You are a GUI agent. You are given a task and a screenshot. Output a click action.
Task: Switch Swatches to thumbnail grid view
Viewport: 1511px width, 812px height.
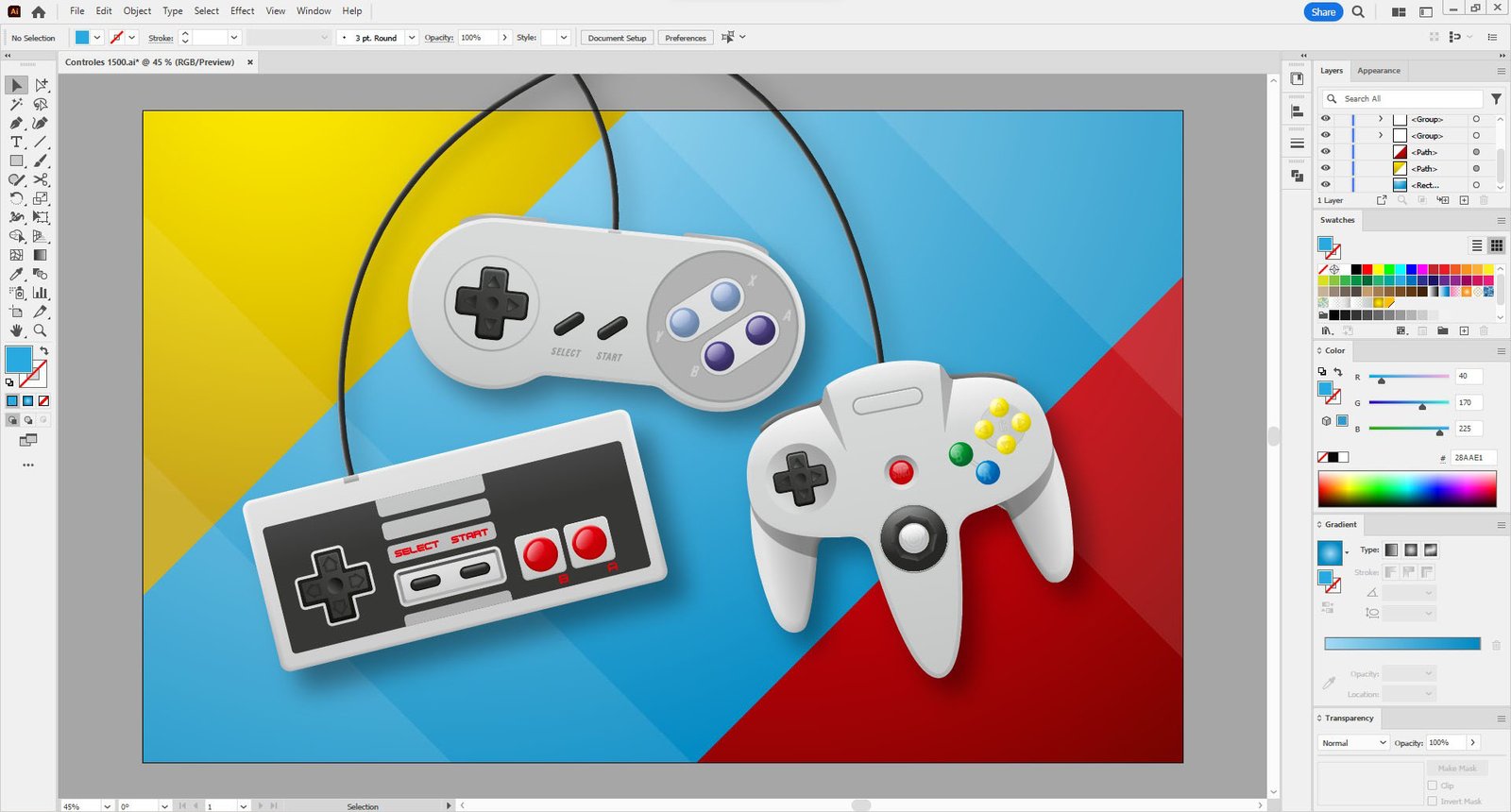[x=1497, y=245]
